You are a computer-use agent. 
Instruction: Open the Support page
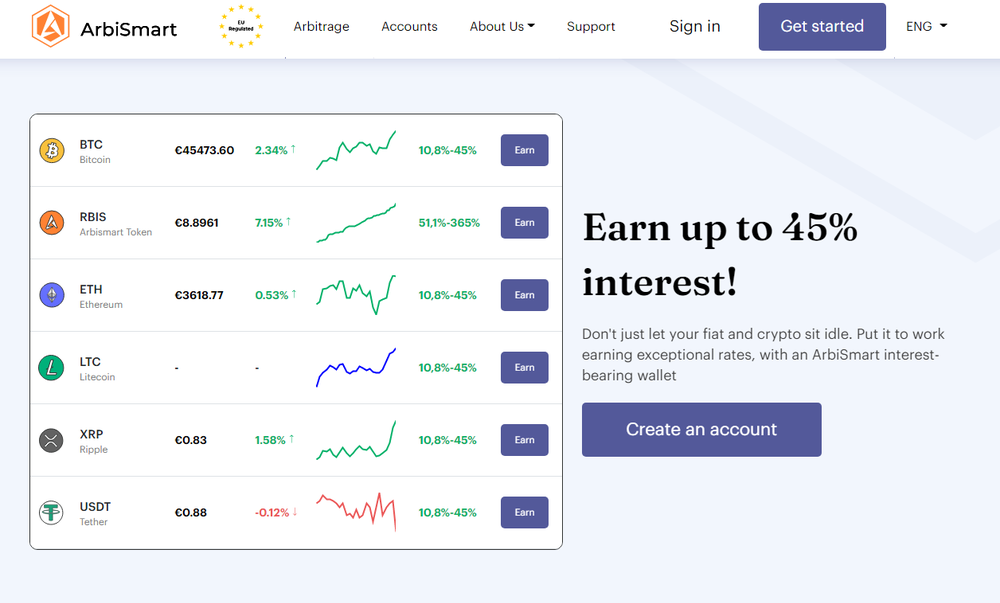[x=590, y=26]
